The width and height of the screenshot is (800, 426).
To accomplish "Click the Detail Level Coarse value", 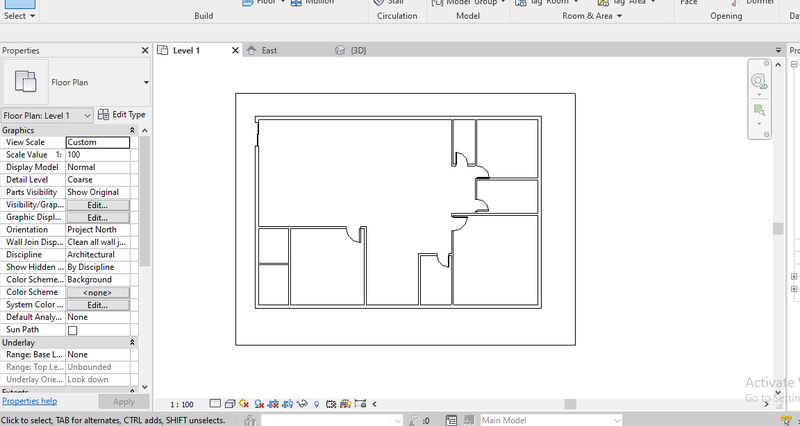I will 97,180.
